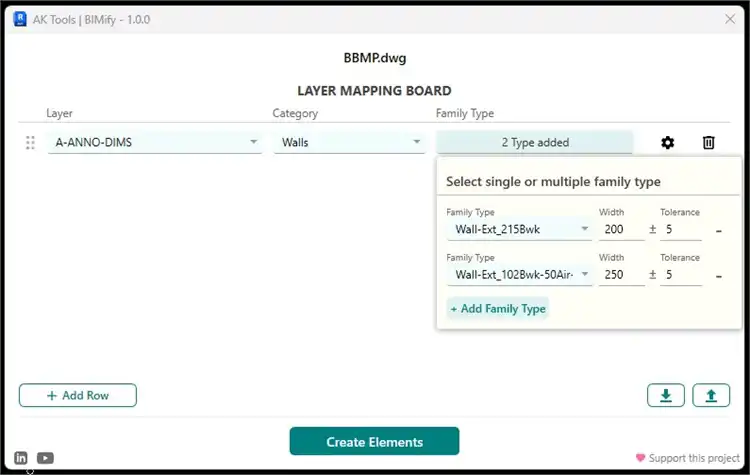The width and height of the screenshot is (750, 475).
Task: Click the Create Elements button
Action: click(x=374, y=442)
